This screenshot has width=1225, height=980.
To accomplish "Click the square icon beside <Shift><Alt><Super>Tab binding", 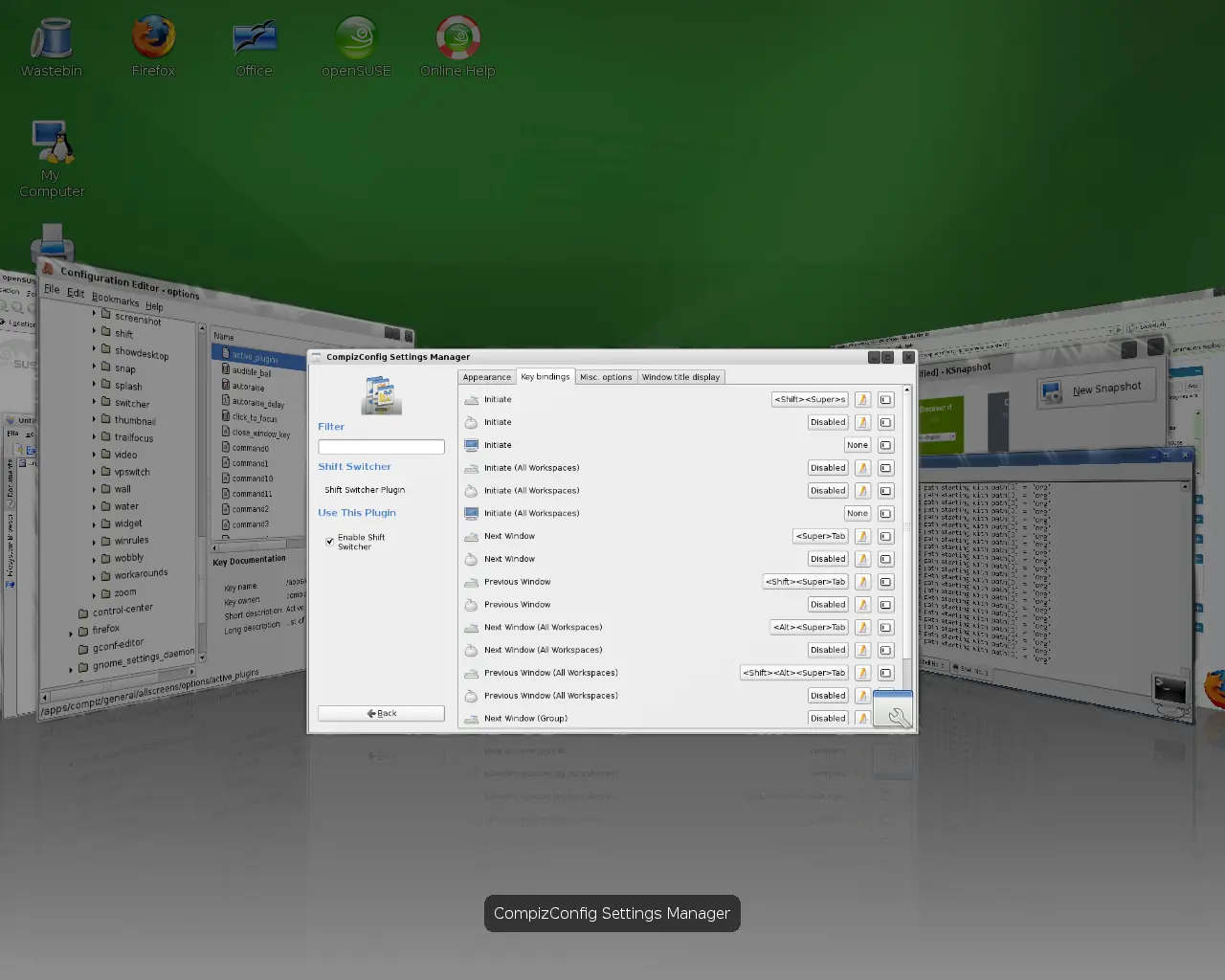I will (x=885, y=673).
